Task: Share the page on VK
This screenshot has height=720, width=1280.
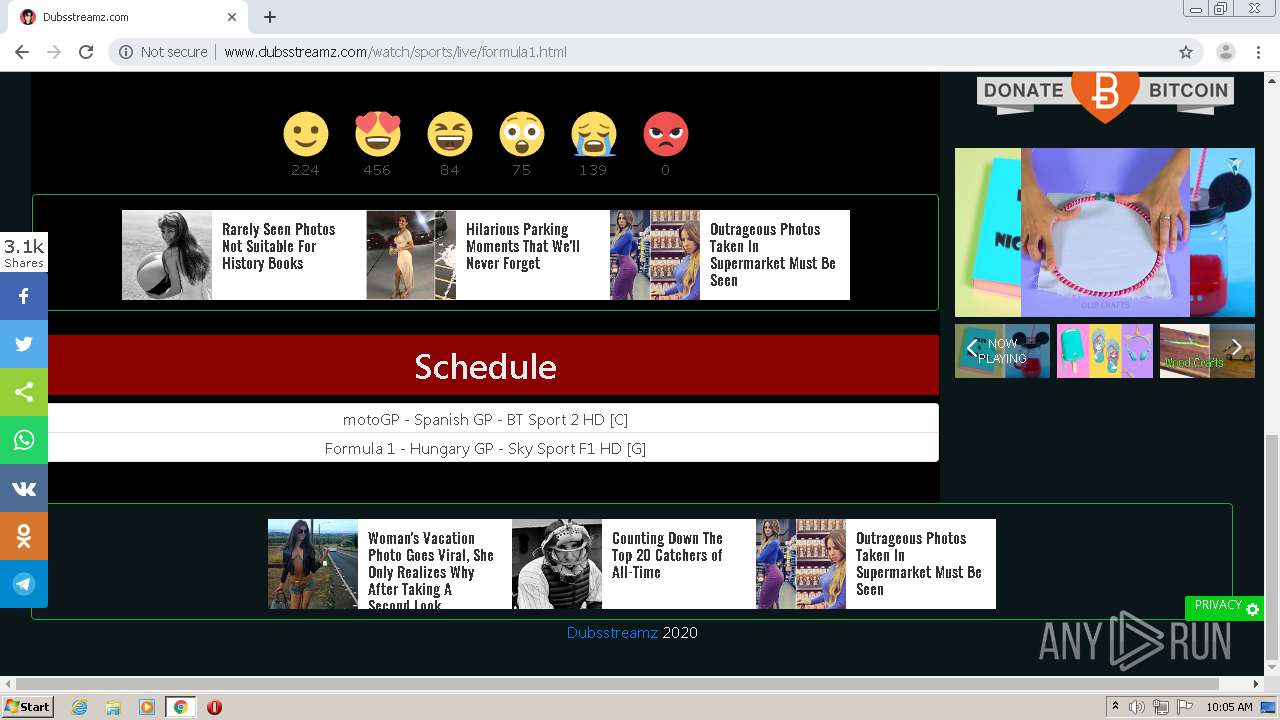Action: pyautogui.click(x=24, y=488)
